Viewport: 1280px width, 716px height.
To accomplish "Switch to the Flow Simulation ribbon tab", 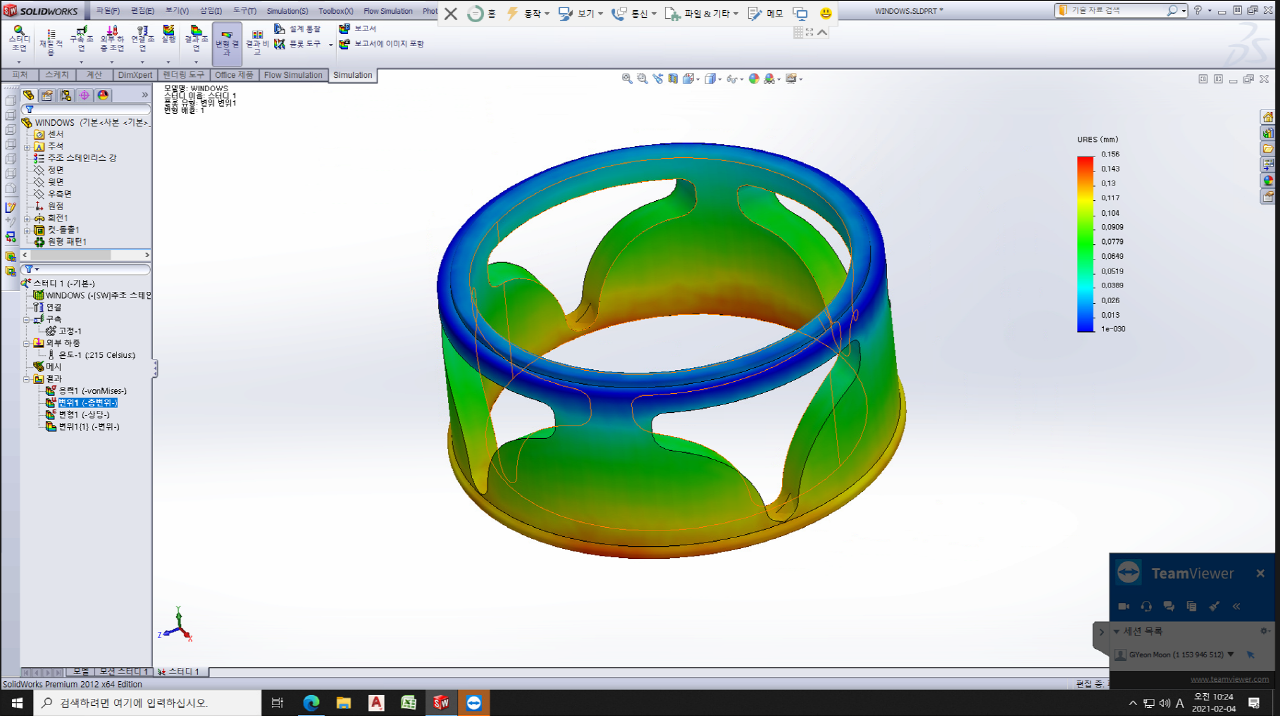I will pyautogui.click(x=293, y=75).
